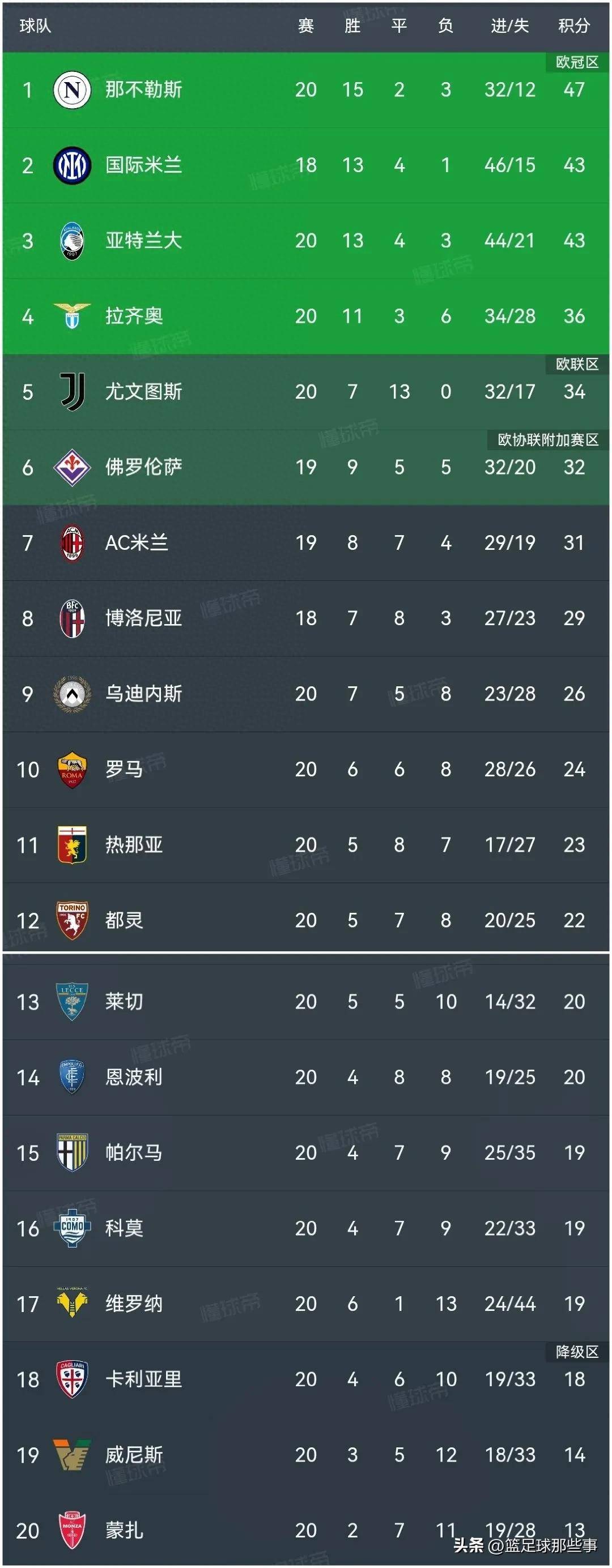Screen dimensions: 612x1568
Task: Click the Como club logo
Action: [x=72, y=1228]
